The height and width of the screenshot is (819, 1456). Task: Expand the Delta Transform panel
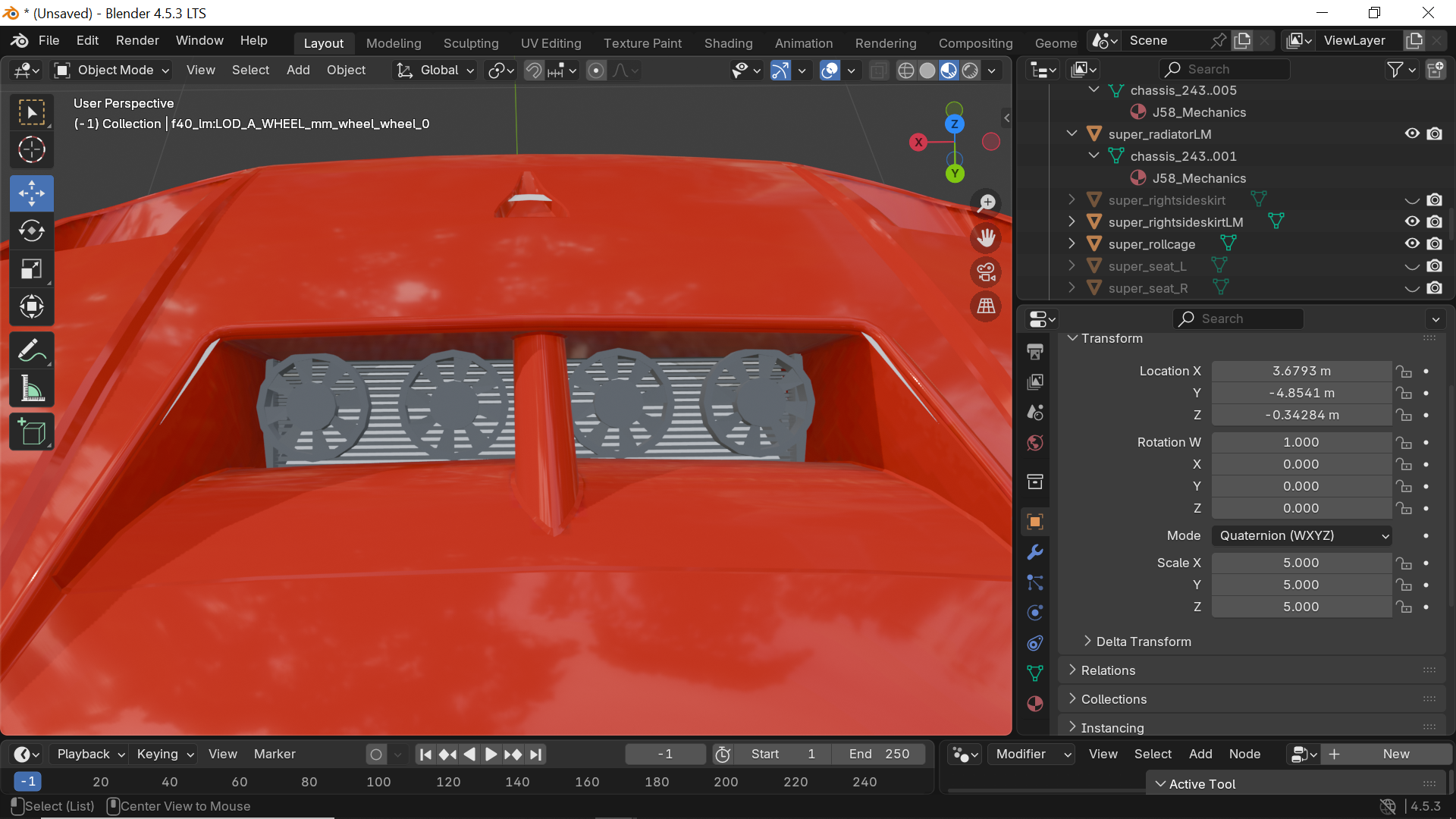tap(1143, 642)
